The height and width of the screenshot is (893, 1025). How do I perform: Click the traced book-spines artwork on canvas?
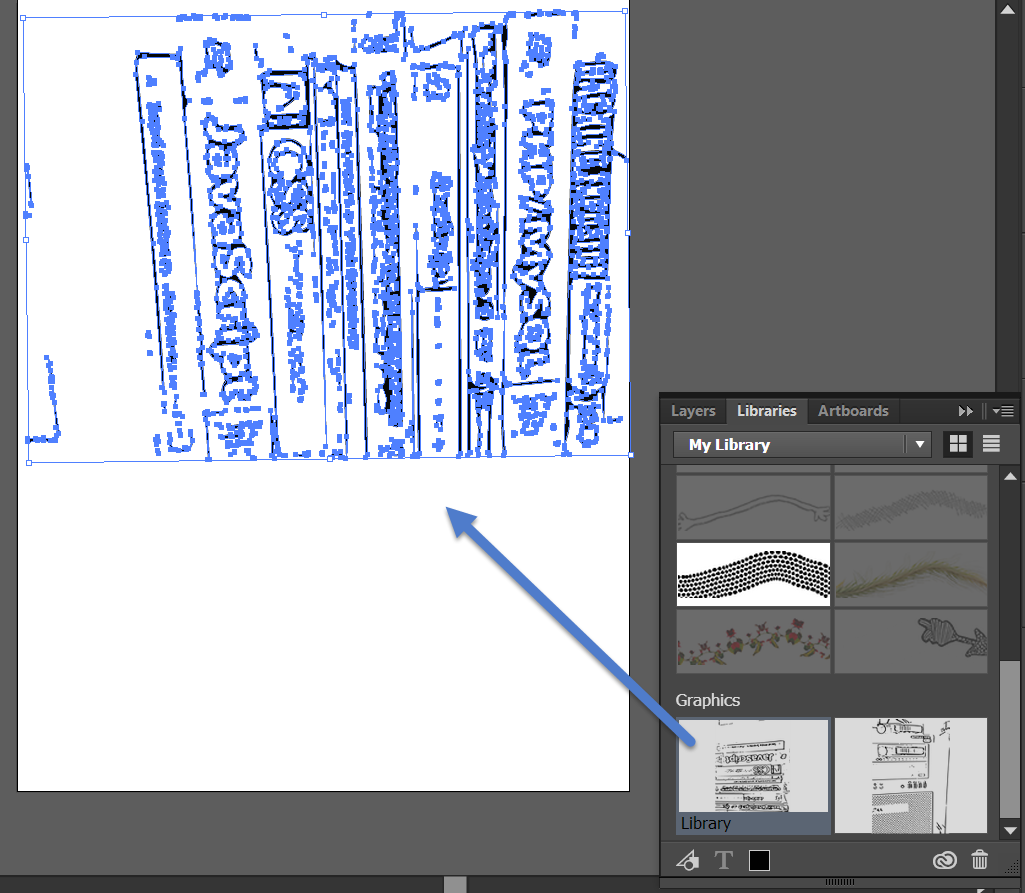pos(327,235)
